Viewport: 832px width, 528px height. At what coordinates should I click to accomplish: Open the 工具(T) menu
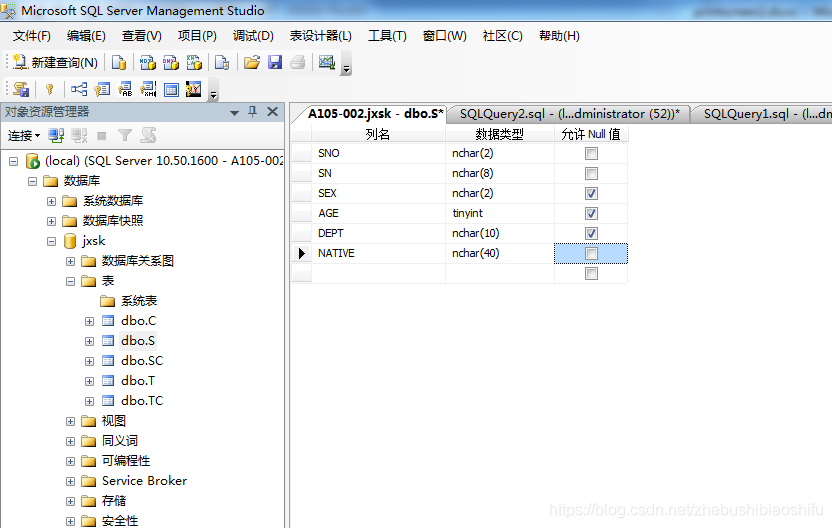coord(387,36)
